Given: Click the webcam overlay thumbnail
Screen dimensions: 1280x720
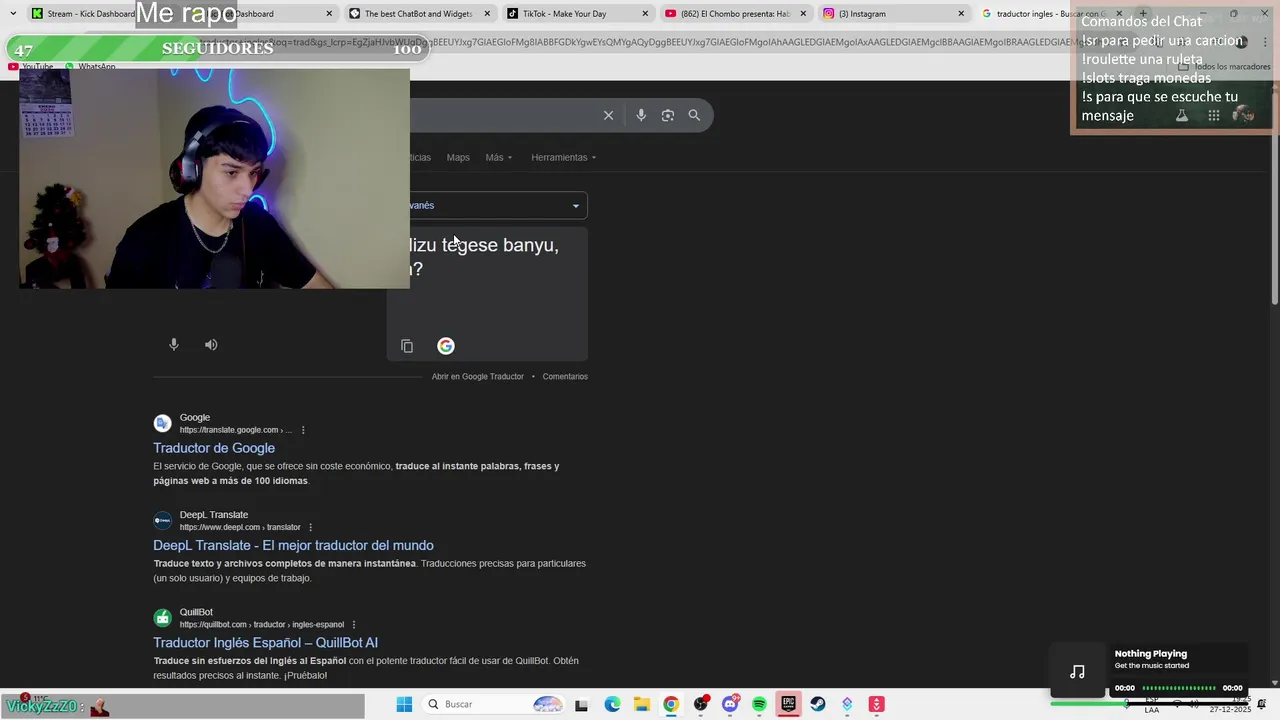Looking at the screenshot, I should tap(214, 178).
